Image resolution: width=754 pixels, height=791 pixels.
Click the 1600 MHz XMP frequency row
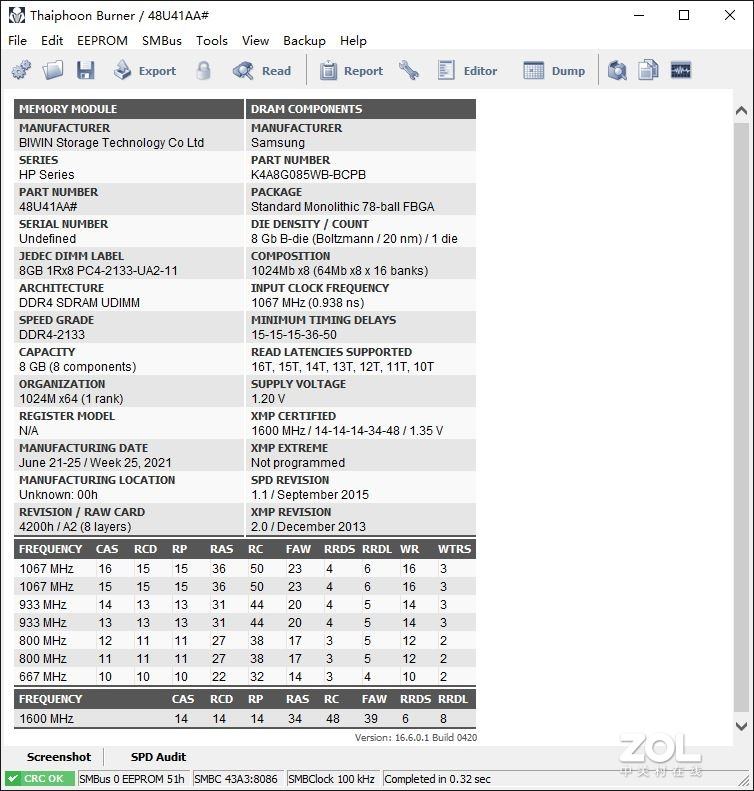245,718
